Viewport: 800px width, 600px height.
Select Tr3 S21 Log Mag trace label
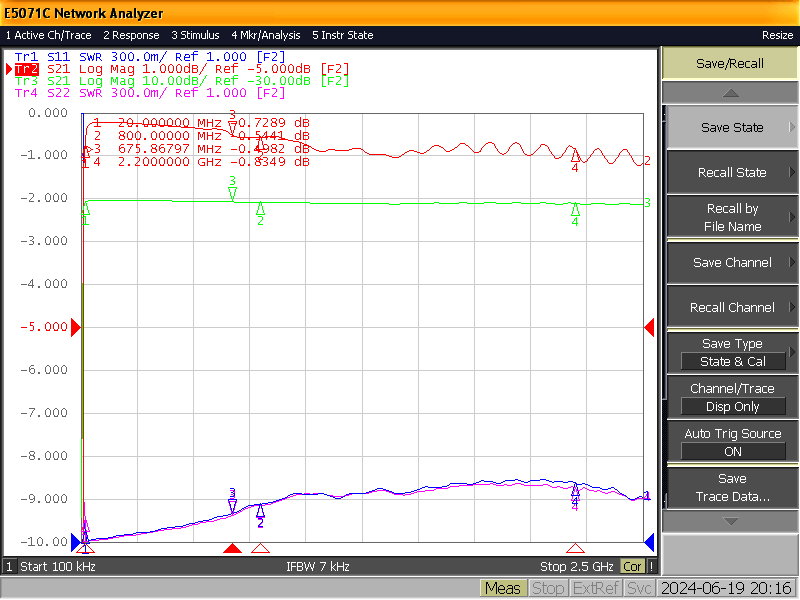tap(182, 81)
